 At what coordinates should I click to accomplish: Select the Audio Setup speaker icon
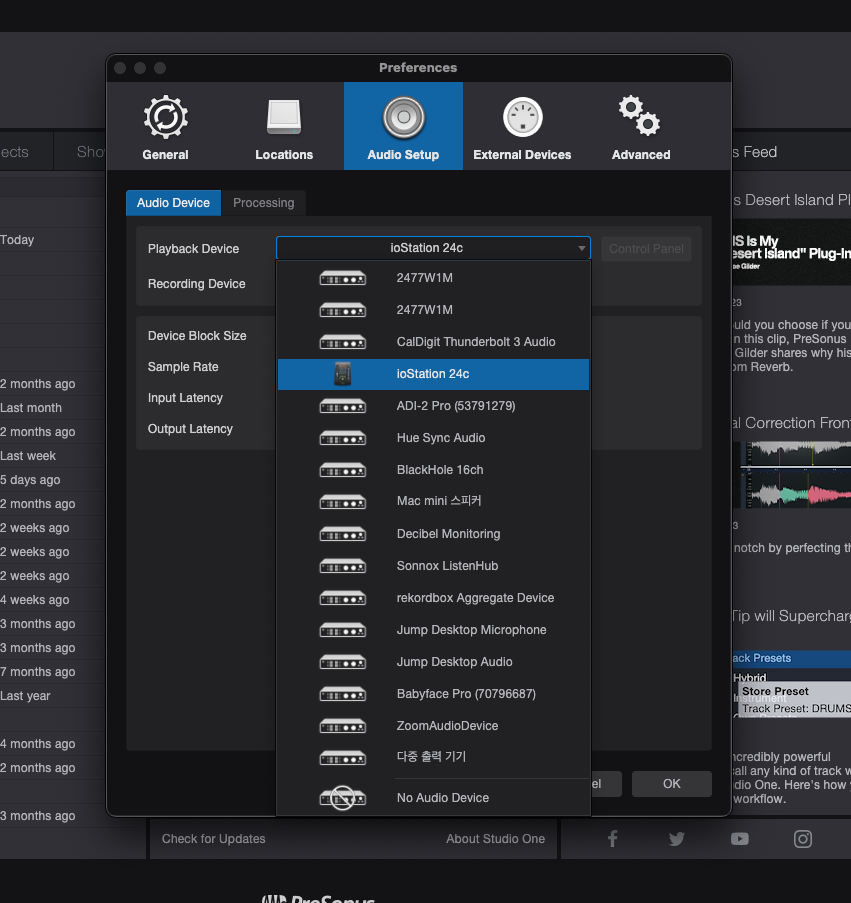pos(404,117)
